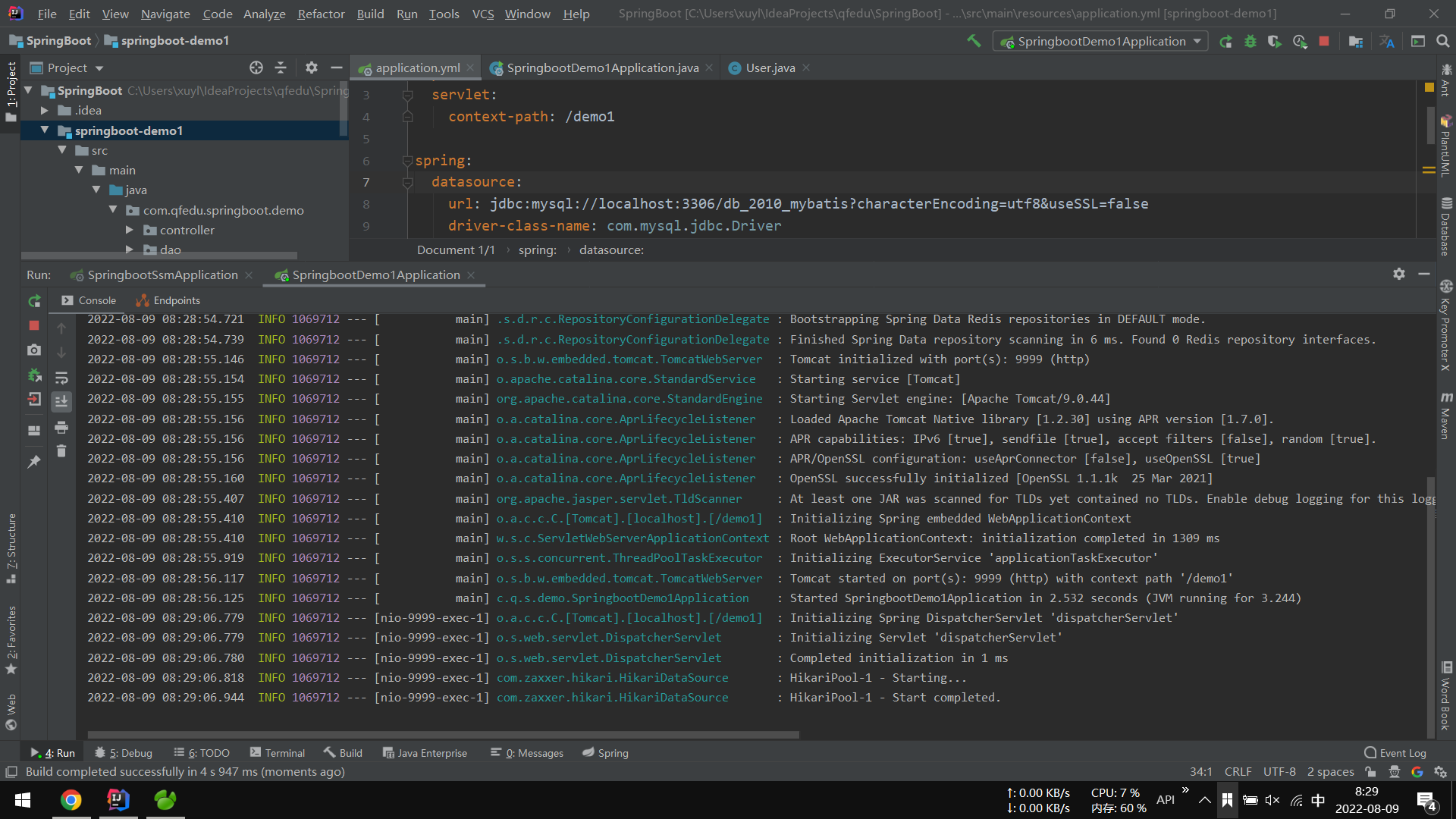Stop process in Run panel

(34, 325)
